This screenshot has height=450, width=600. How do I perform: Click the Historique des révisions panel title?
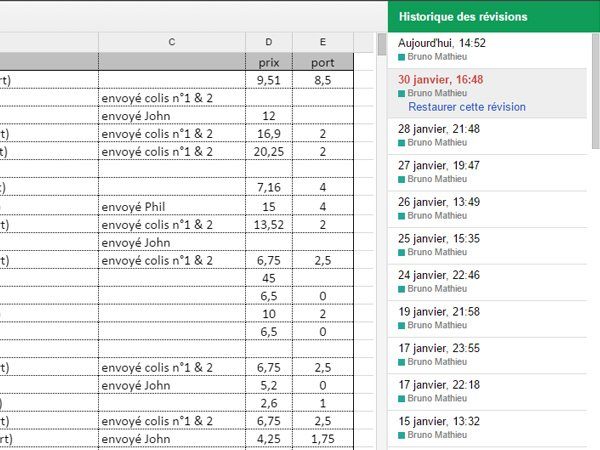point(463,16)
